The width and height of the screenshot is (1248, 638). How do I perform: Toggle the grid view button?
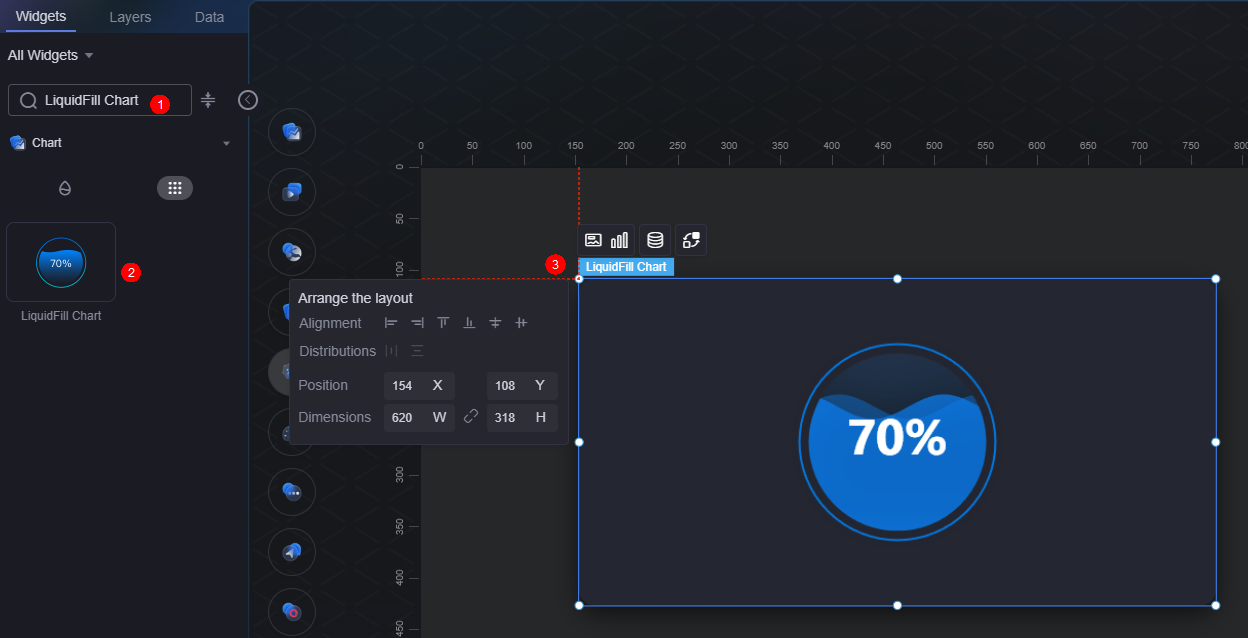[175, 188]
